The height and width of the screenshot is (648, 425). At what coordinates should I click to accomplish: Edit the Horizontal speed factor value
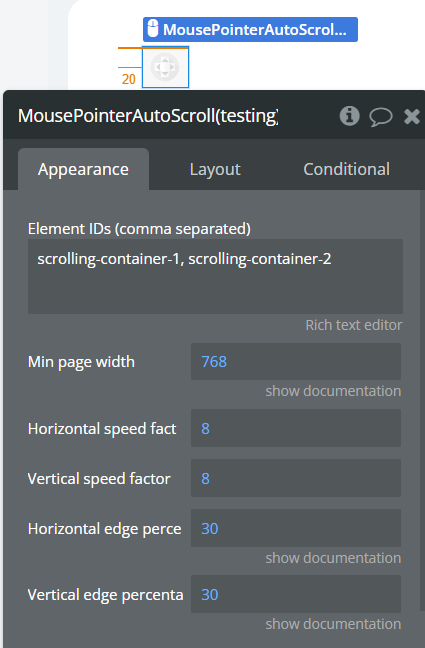296,428
